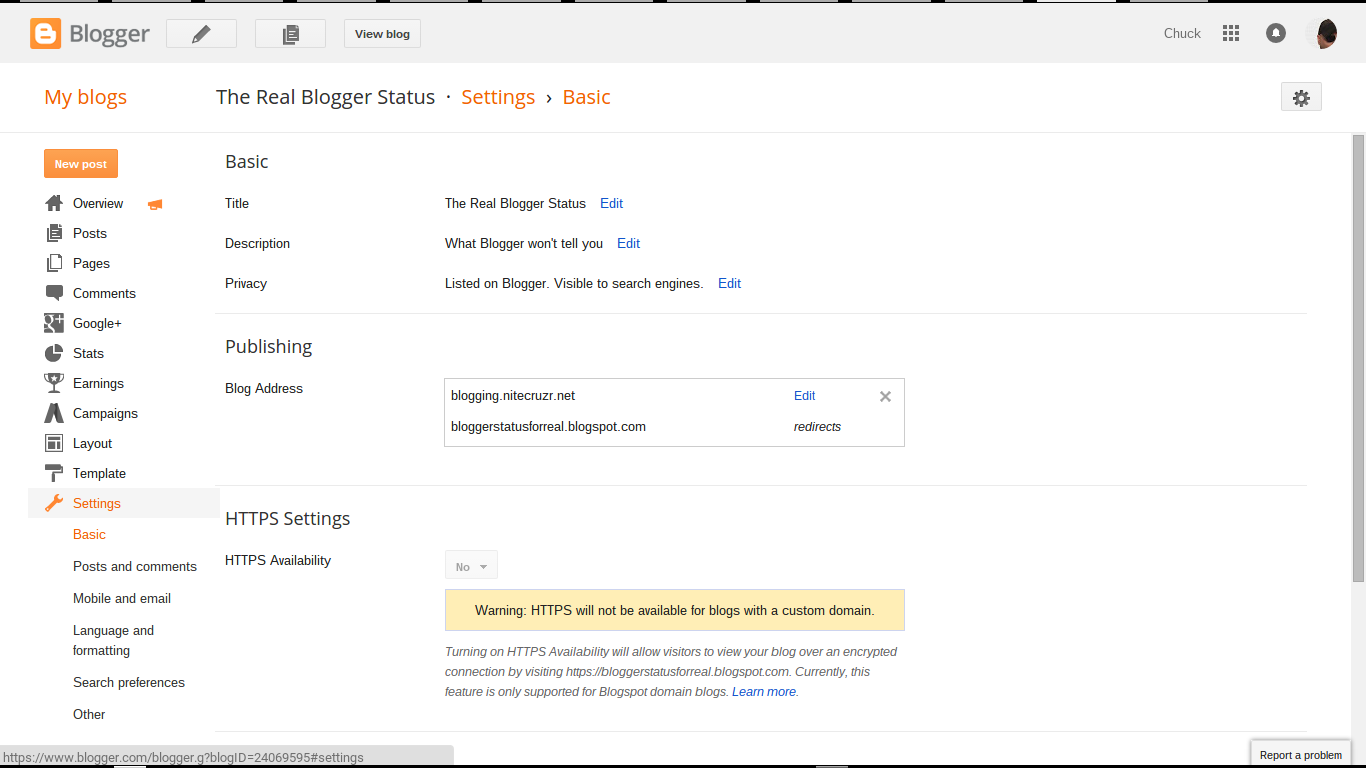Click the pencil create-post icon
This screenshot has height=768, width=1366.
201,34
